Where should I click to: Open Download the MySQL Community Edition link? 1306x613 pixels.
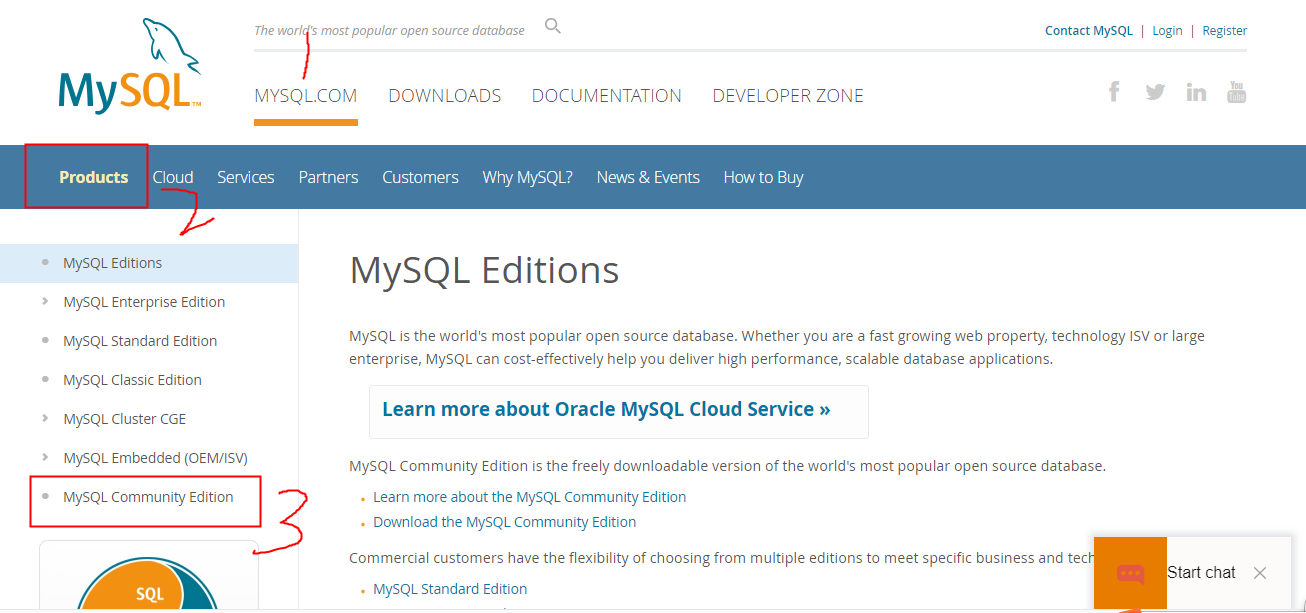(504, 521)
